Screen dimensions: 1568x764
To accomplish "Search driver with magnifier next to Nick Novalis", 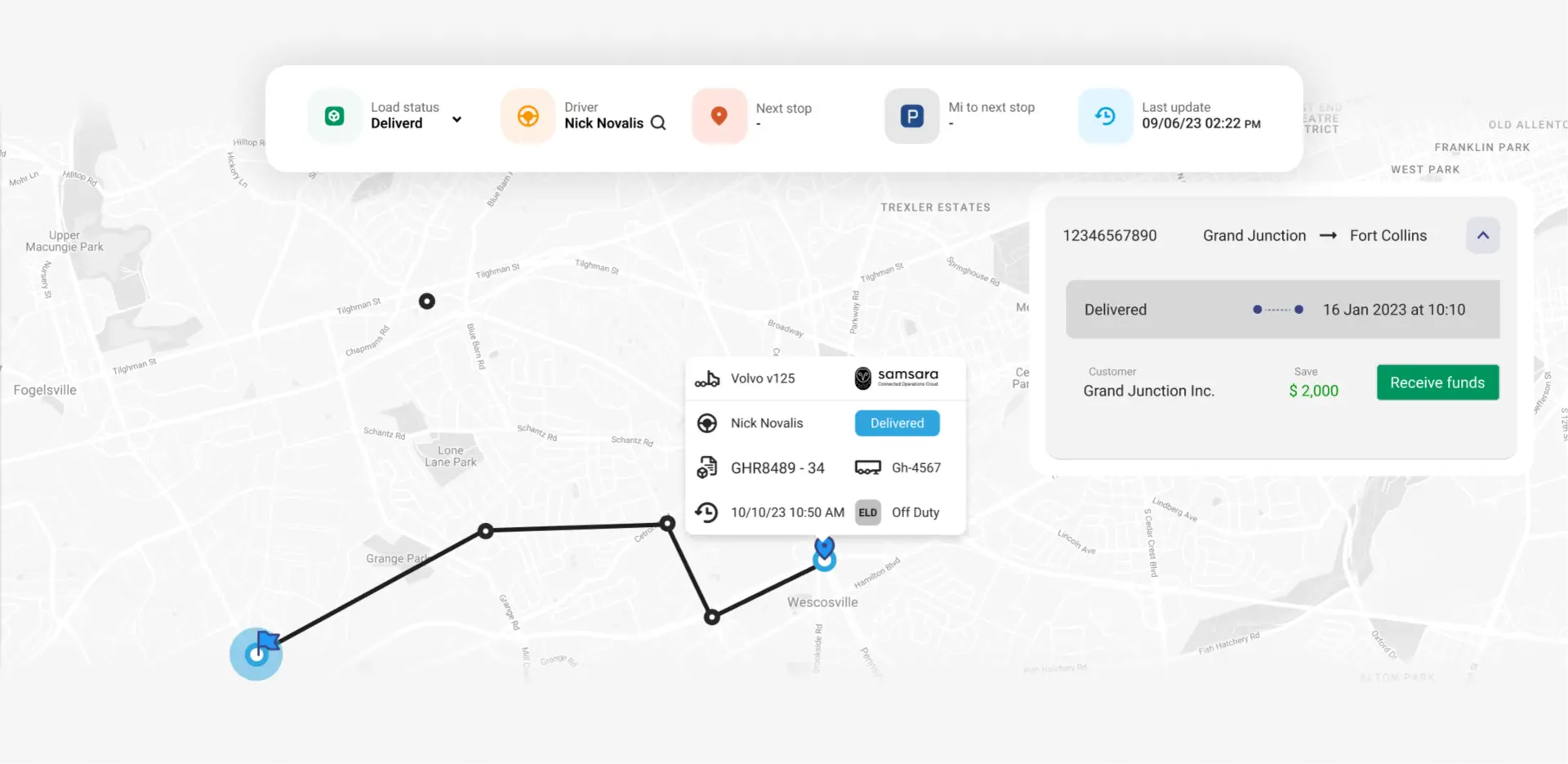I will click(658, 123).
